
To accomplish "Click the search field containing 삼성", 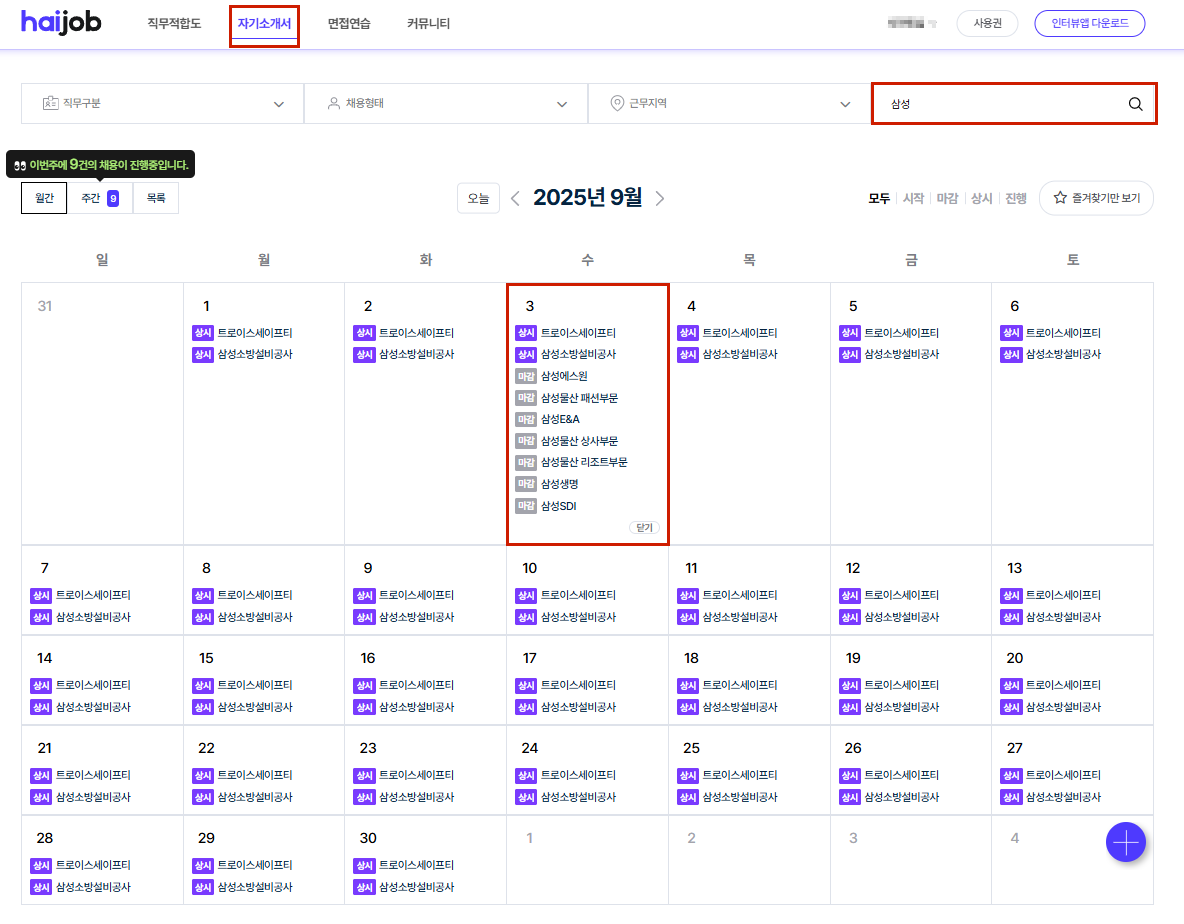I will click(x=1000, y=104).
